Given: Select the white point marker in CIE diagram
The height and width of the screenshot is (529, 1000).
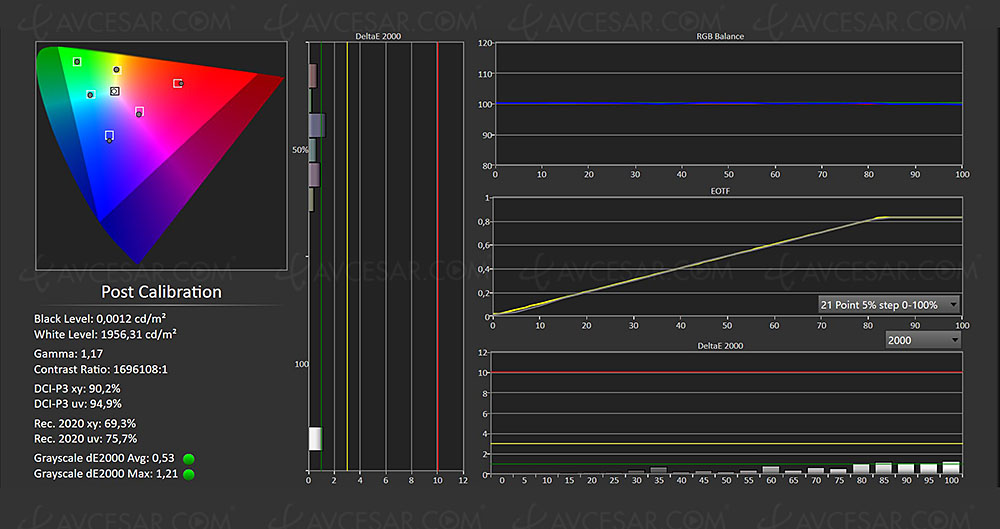Looking at the screenshot, I should click(115, 91).
